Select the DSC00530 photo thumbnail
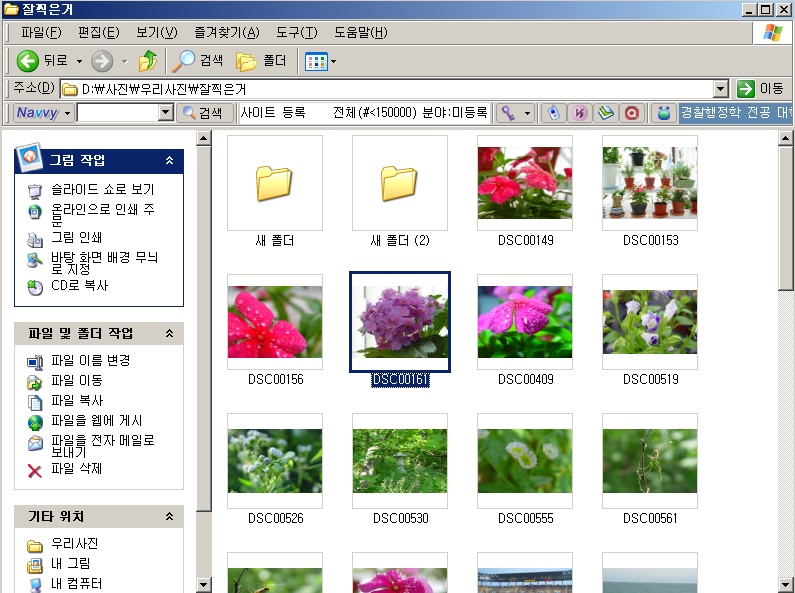The image size is (795, 593). [400, 461]
